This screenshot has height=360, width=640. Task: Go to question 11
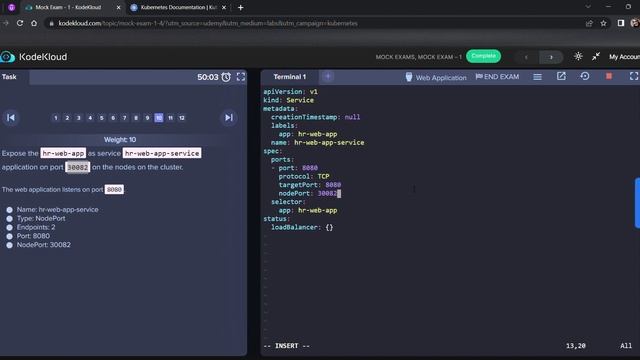(170, 118)
